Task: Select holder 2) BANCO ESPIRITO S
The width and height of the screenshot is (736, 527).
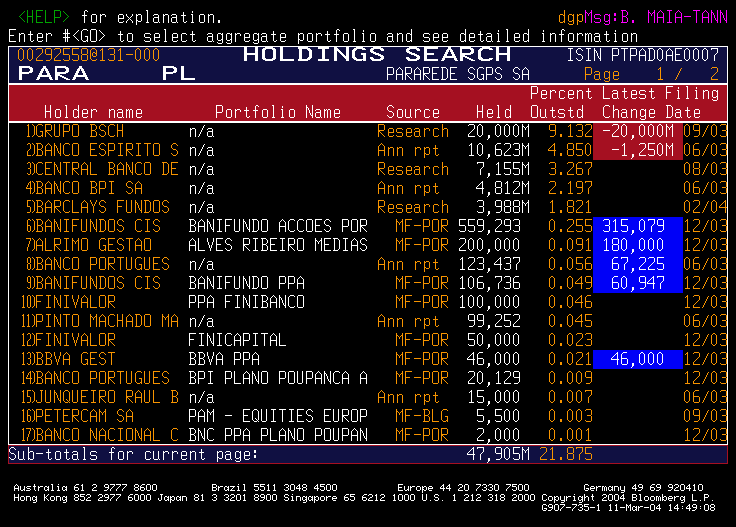Action: pyautogui.click(x=102, y=150)
